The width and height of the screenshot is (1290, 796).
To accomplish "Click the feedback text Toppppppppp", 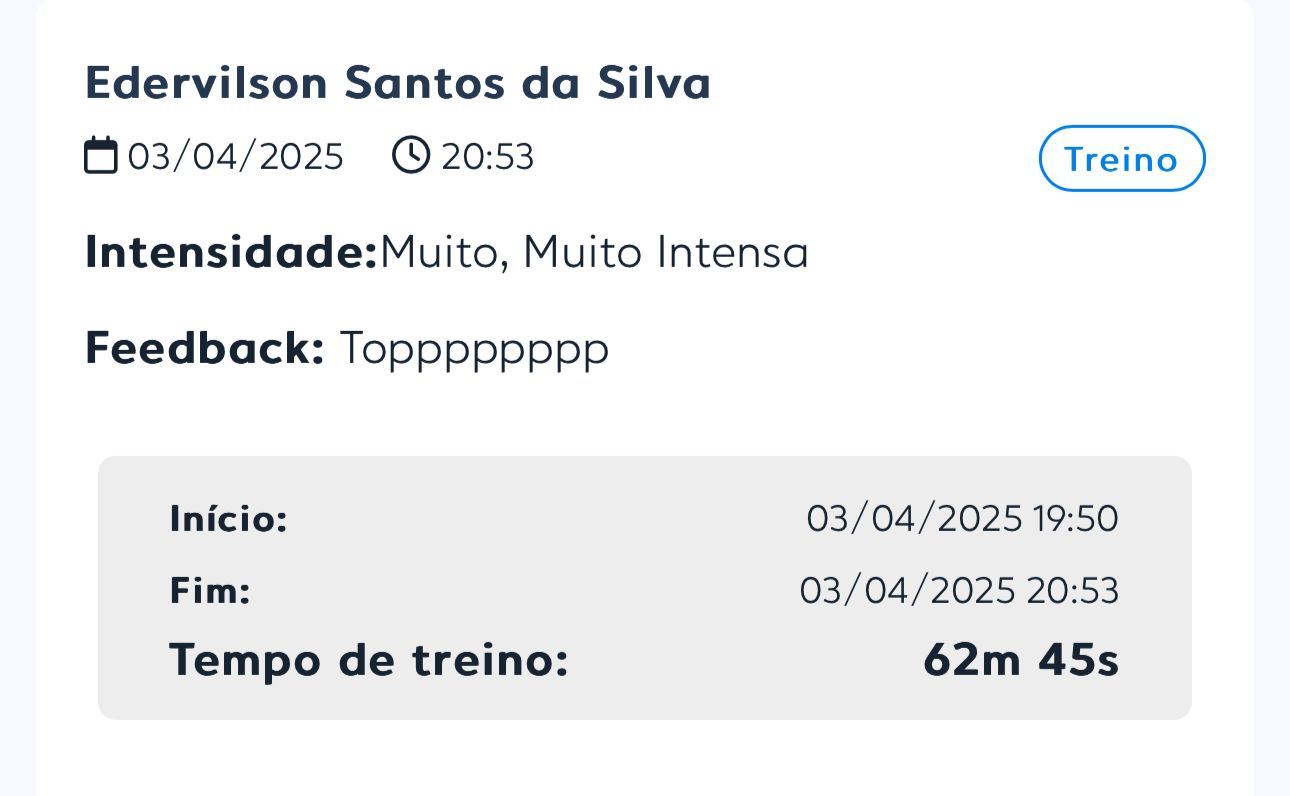I will pos(473,349).
